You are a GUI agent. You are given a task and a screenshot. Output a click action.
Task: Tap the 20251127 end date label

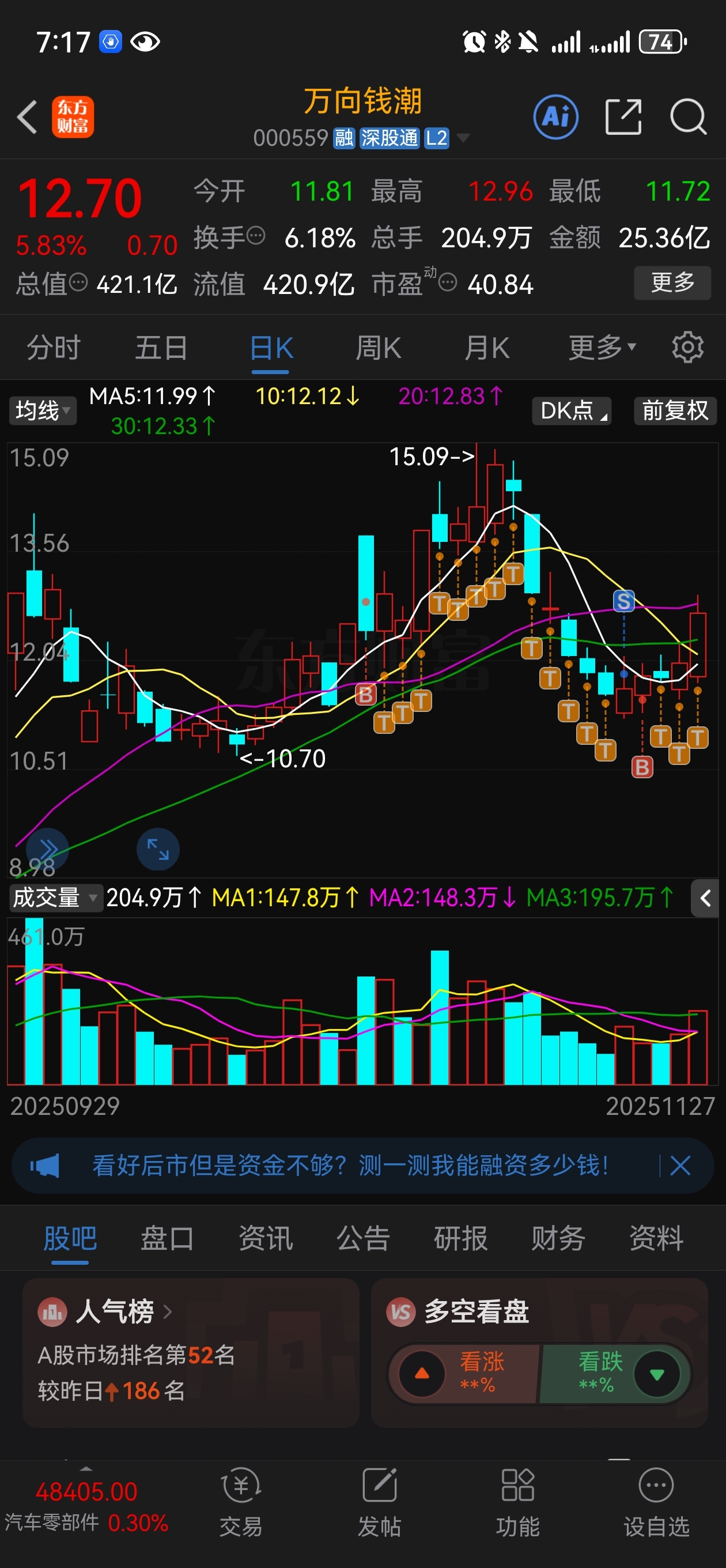pyautogui.click(x=660, y=1106)
